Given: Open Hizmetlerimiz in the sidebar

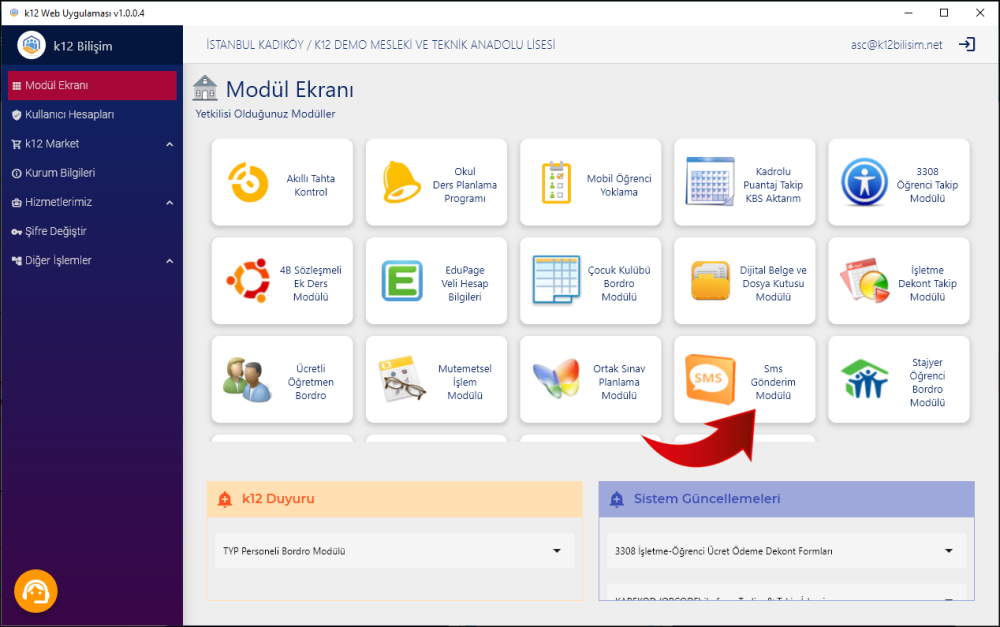Looking at the screenshot, I should [x=92, y=202].
